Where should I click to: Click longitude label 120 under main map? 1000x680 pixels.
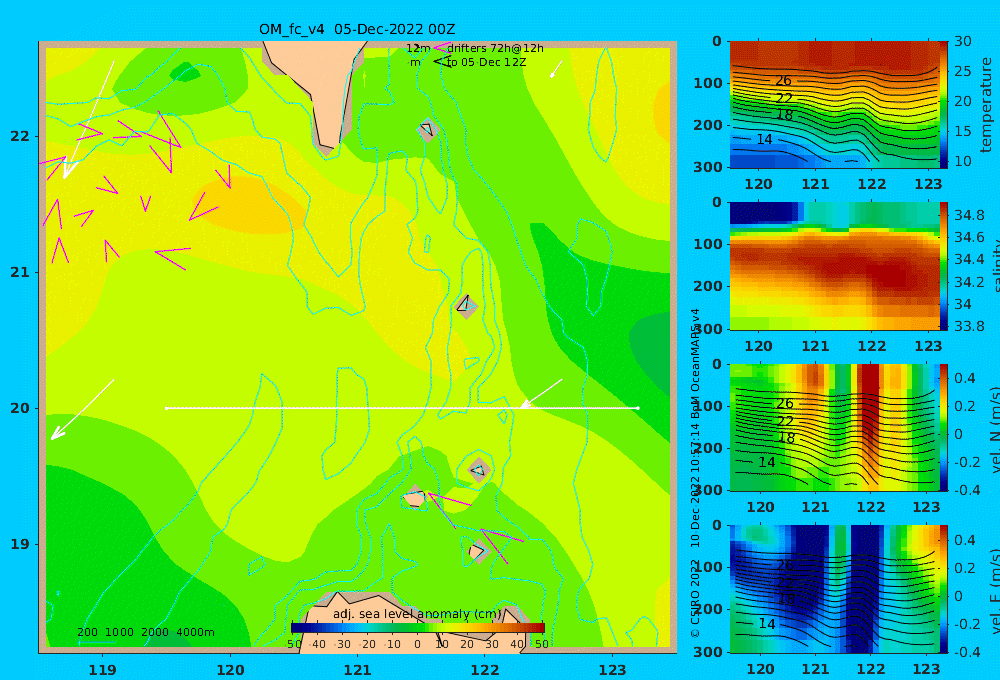[x=230, y=670]
